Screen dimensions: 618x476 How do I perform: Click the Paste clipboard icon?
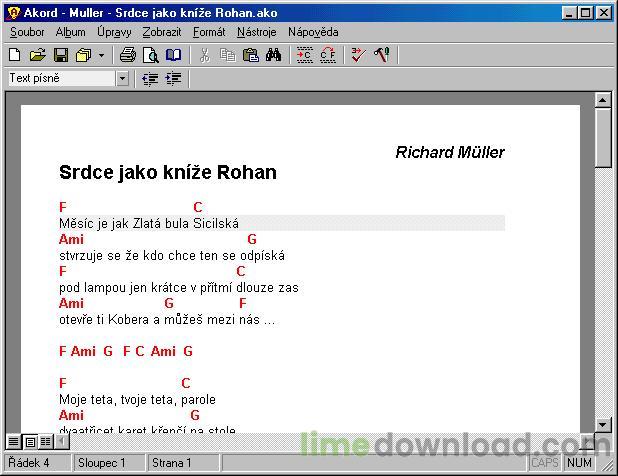pyautogui.click(x=250, y=55)
